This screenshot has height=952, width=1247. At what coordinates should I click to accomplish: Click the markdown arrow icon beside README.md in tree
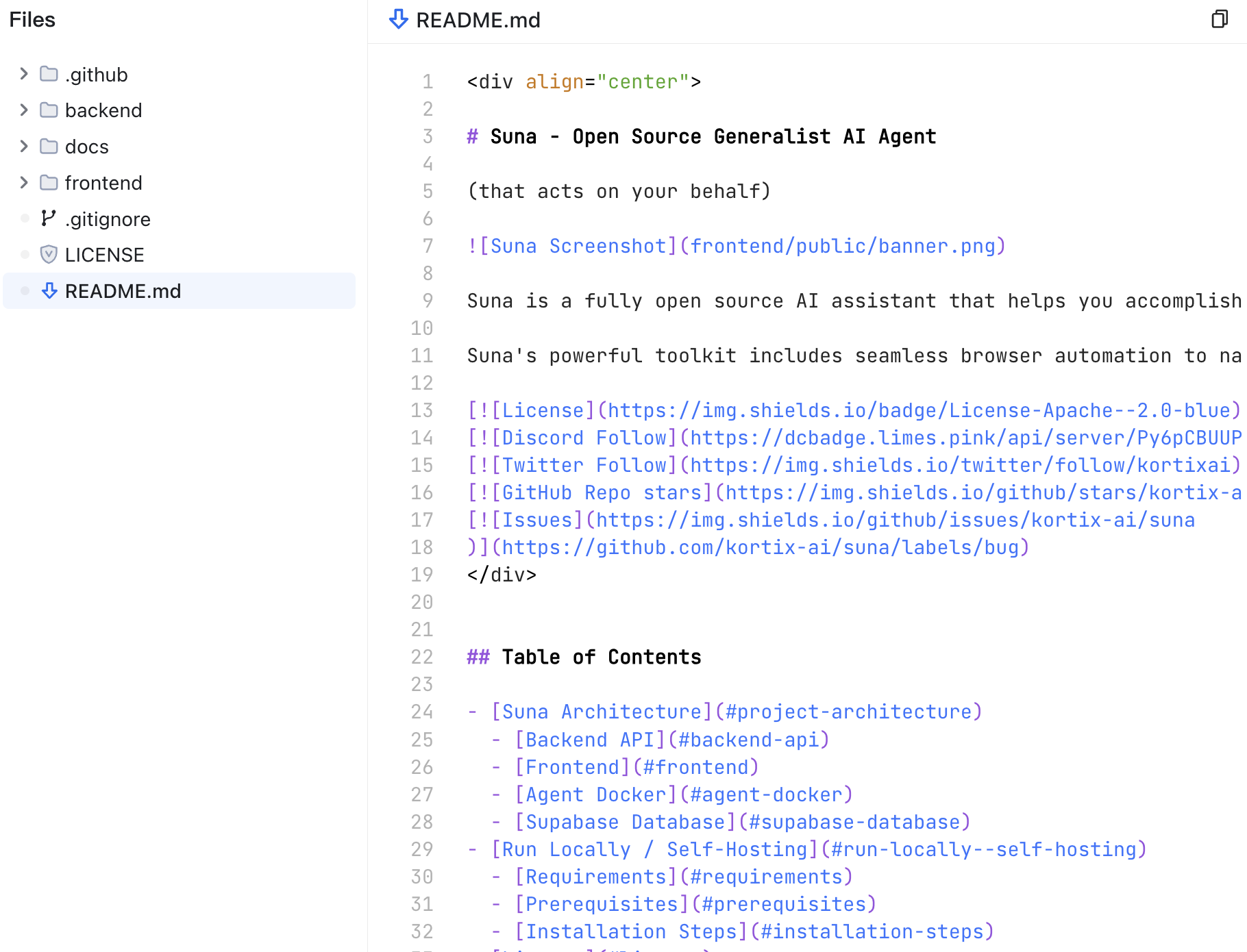(x=49, y=291)
